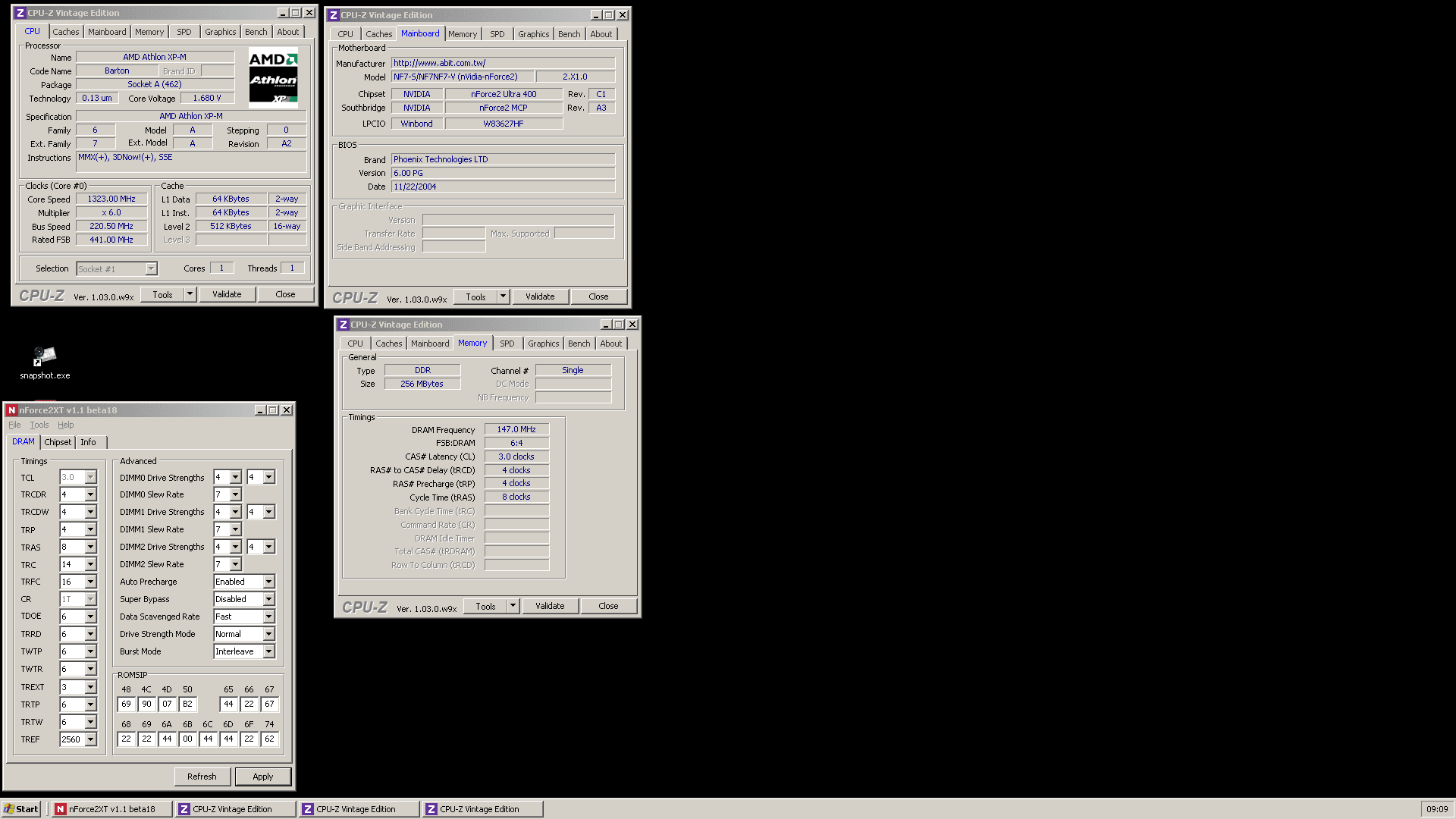Open the Data Scavenged Rate dropdown
1456x819 pixels.
pyautogui.click(x=268, y=617)
